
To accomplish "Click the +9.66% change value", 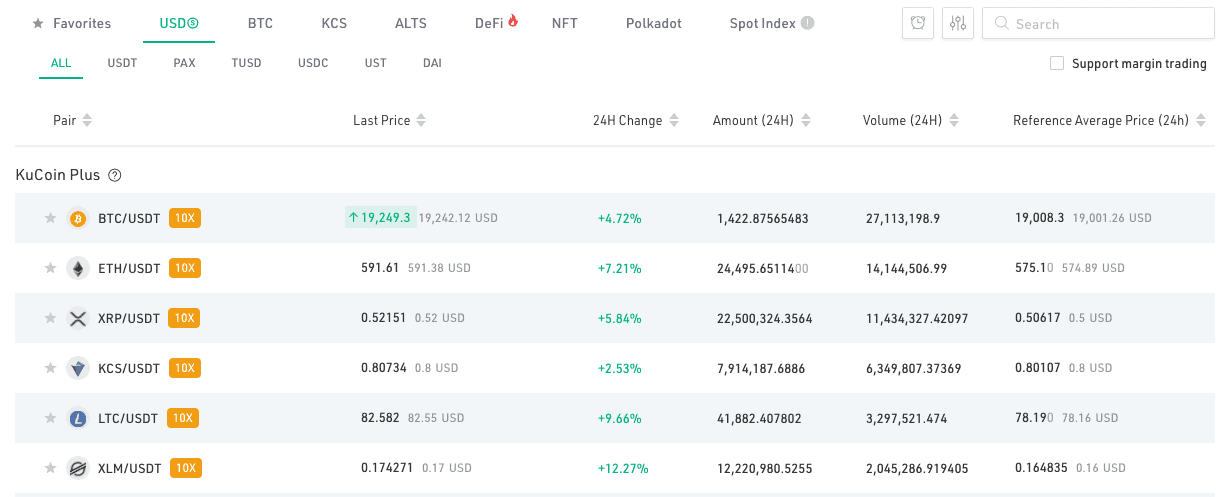I will click(620, 418).
